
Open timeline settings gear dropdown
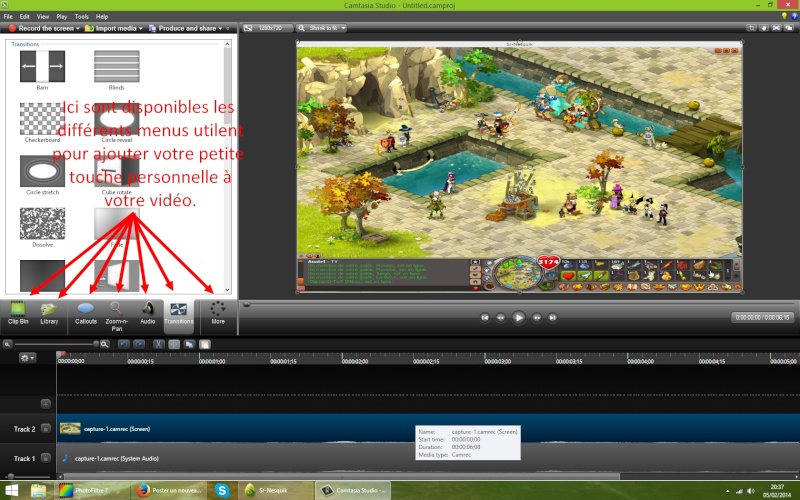(27, 358)
